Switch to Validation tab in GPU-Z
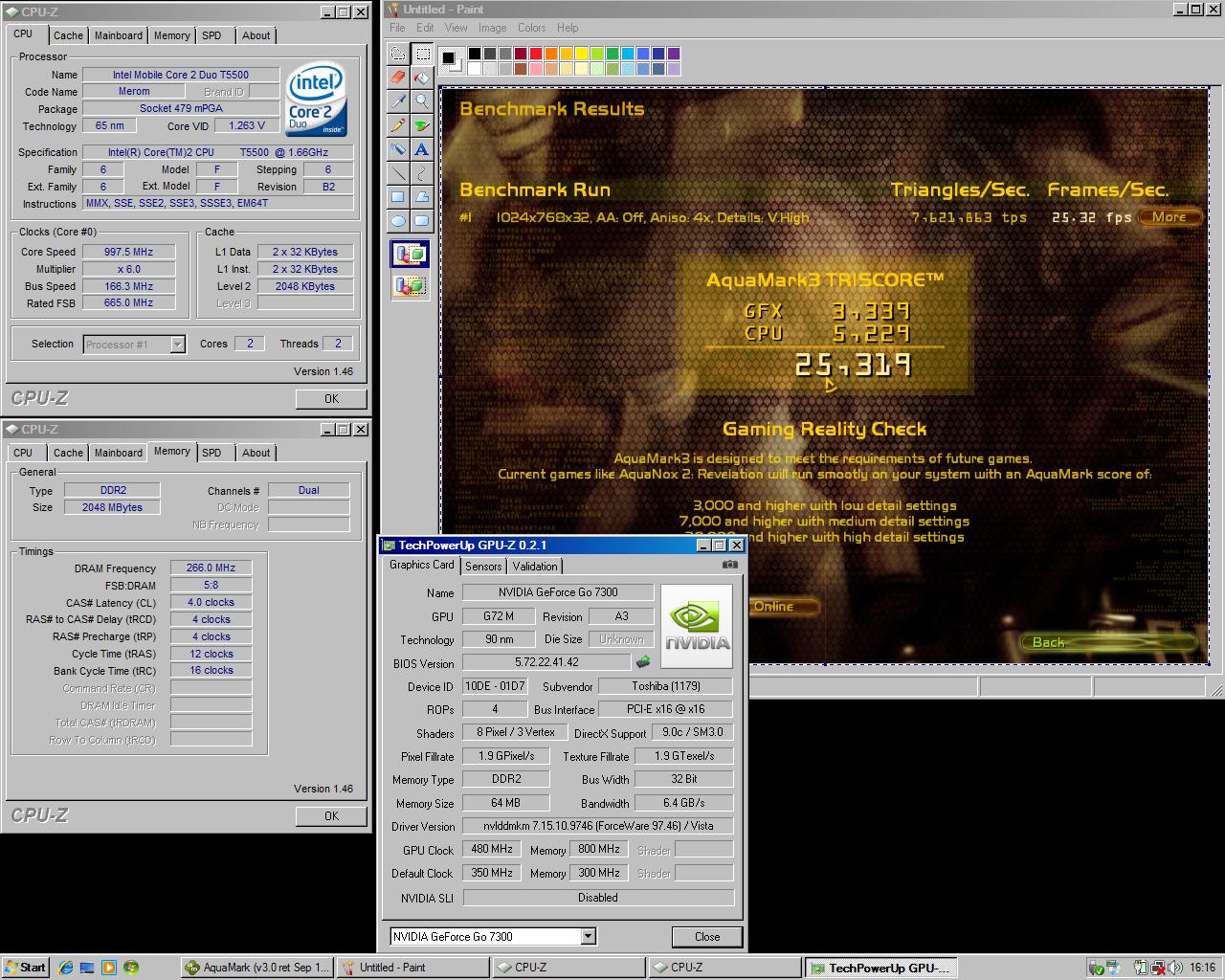 (534, 567)
